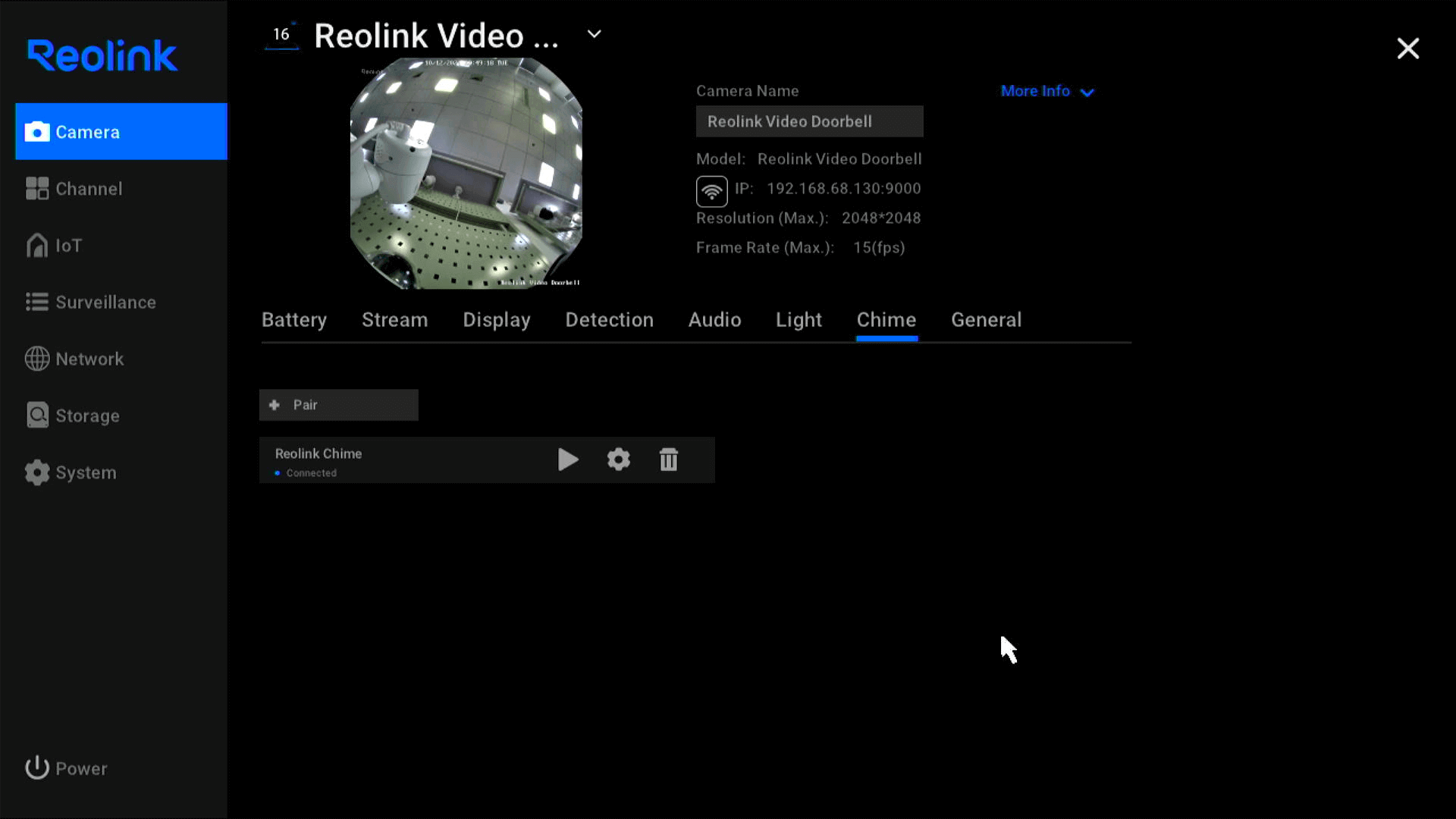The image size is (1456, 819).
Task: Switch to the Battery tab
Action: [x=294, y=319]
